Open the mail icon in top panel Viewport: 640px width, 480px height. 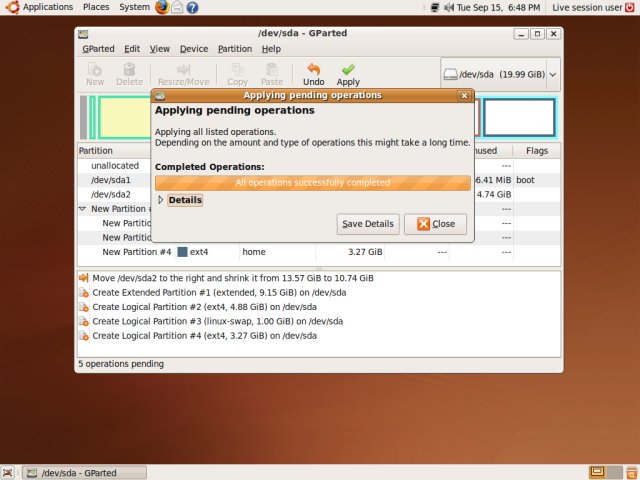[177, 7]
